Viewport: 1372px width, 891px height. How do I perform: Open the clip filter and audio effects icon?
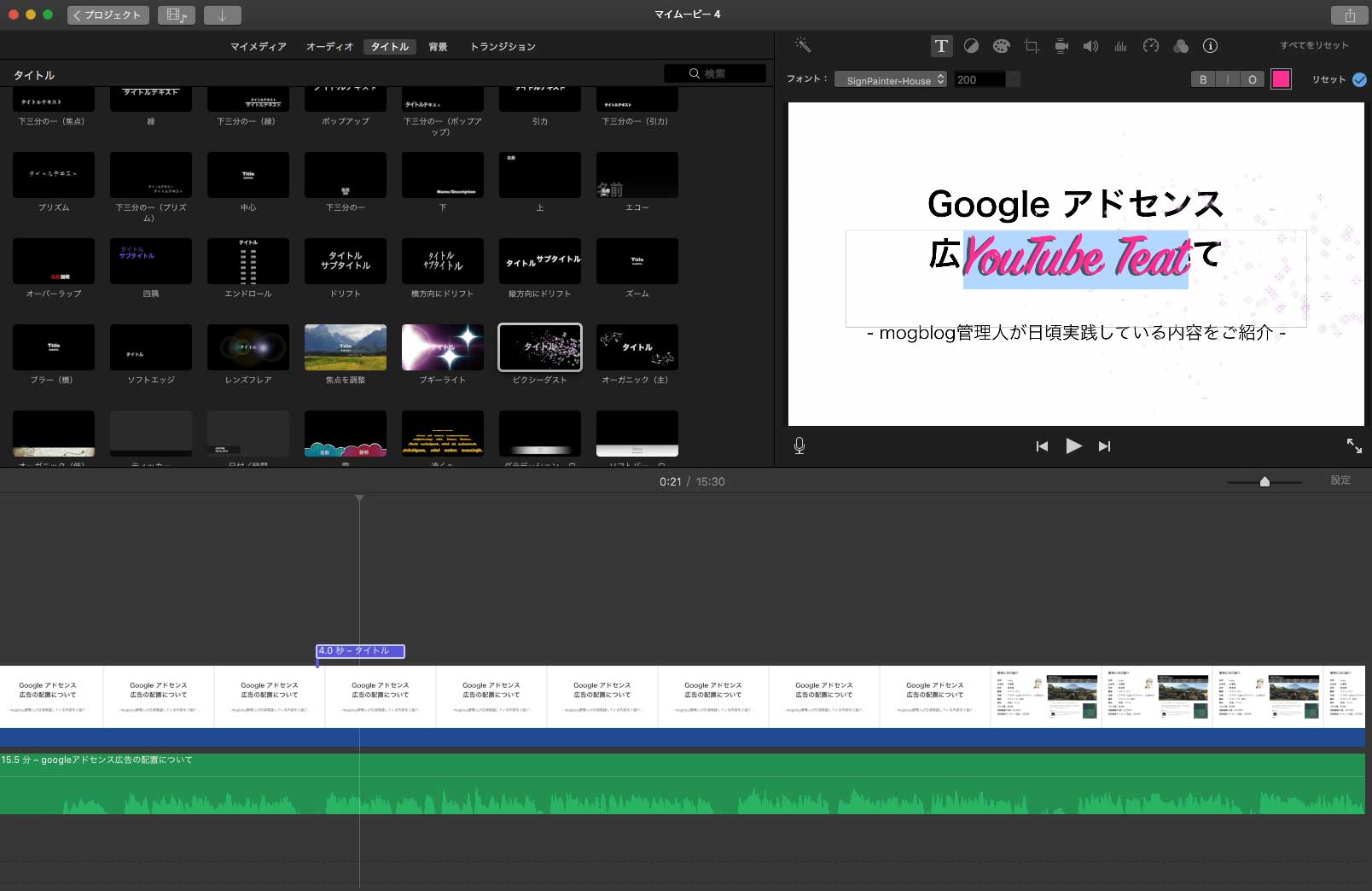click(x=1181, y=46)
